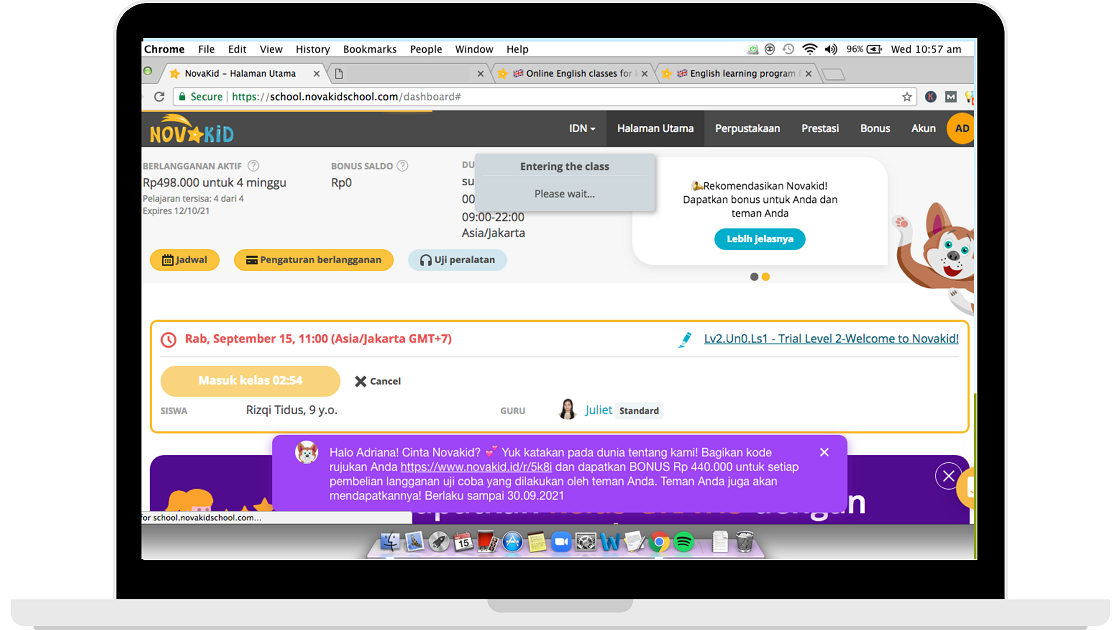Image resolution: width=1120 pixels, height=630 pixels.
Task: Open Chrome's File menu
Action: point(206,49)
